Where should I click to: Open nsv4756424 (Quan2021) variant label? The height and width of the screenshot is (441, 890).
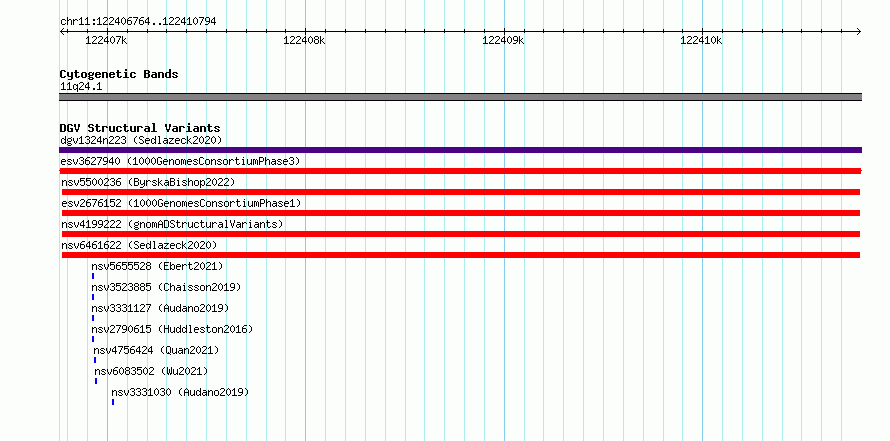coord(156,350)
